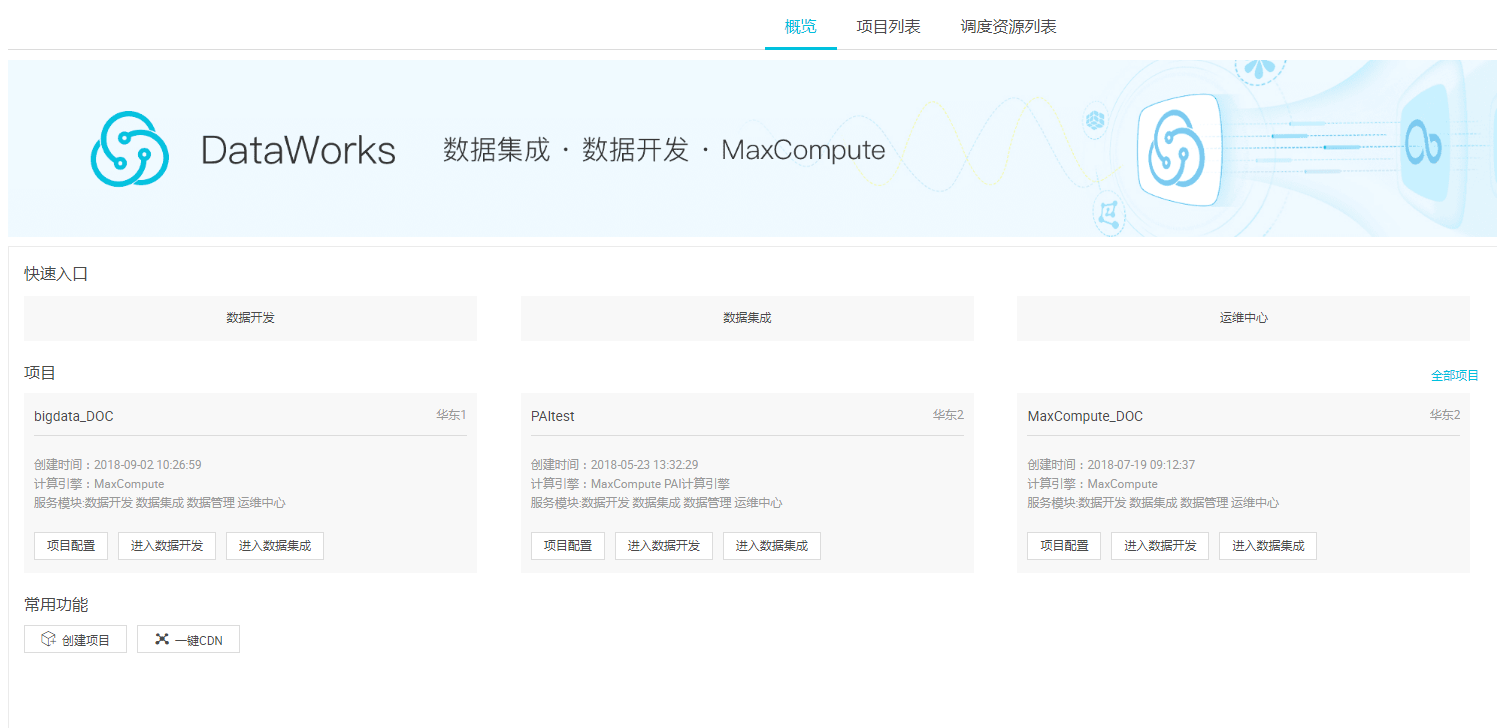
Task: Click the 华东2 region label on PAItest
Action: (948, 414)
